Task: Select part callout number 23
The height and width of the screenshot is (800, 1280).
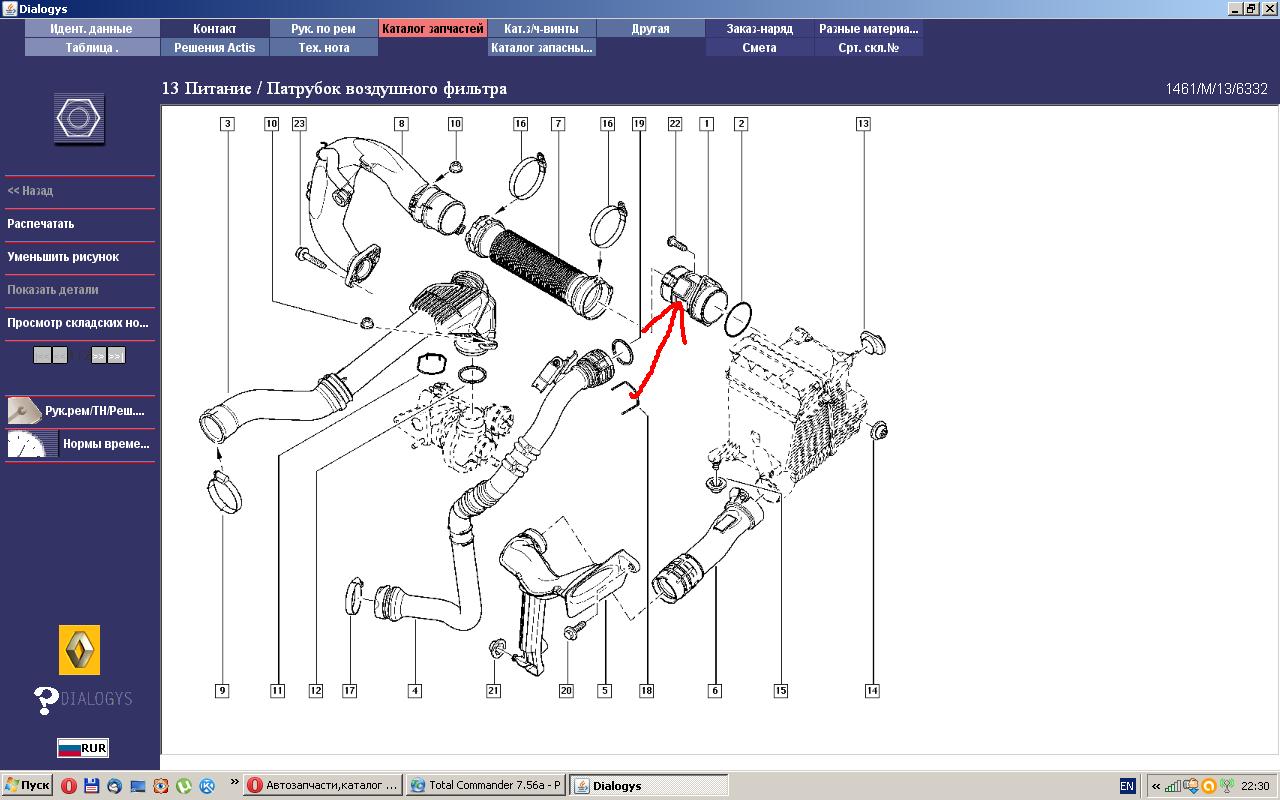Action: 299,124
